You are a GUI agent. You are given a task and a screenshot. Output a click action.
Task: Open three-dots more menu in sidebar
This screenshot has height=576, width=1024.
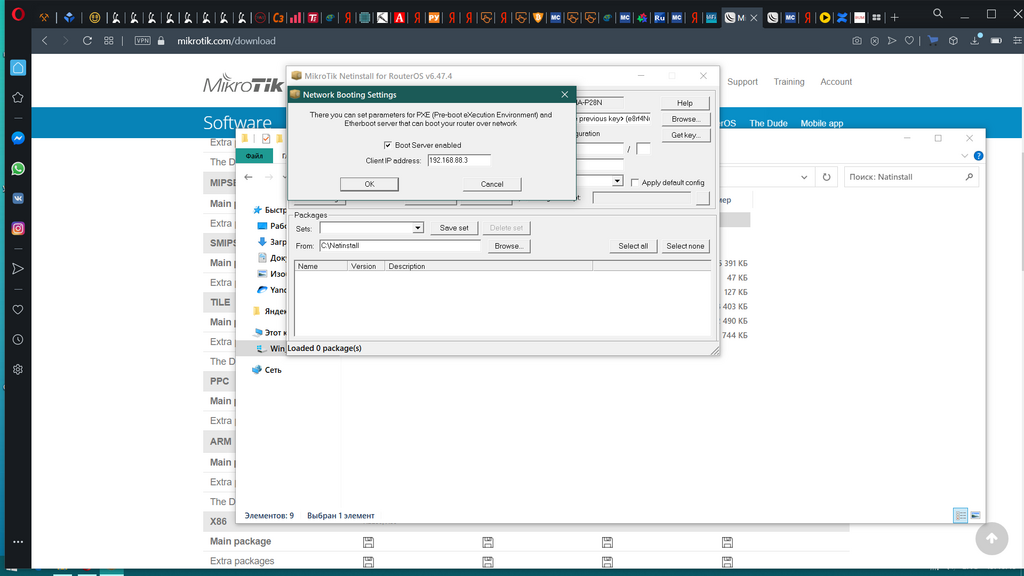(18, 541)
